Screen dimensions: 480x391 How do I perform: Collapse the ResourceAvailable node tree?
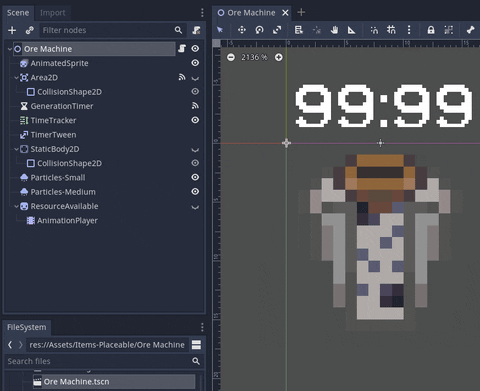(x=16, y=206)
